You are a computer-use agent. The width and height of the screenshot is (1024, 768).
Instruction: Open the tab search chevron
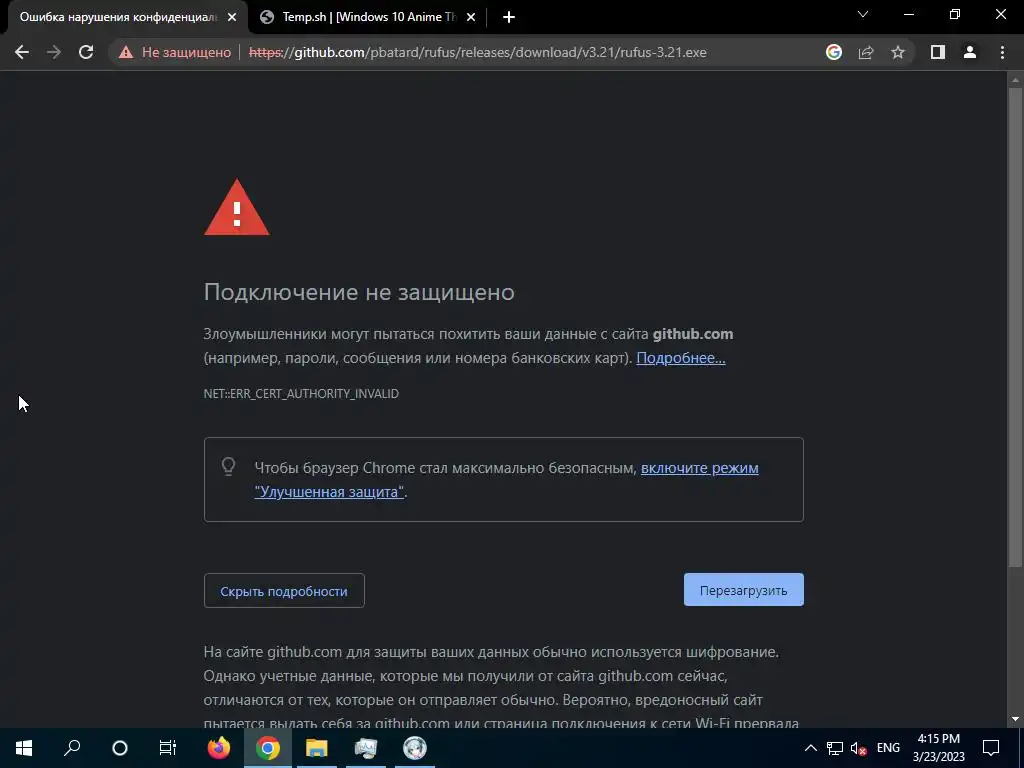pyautogui.click(x=863, y=14)
